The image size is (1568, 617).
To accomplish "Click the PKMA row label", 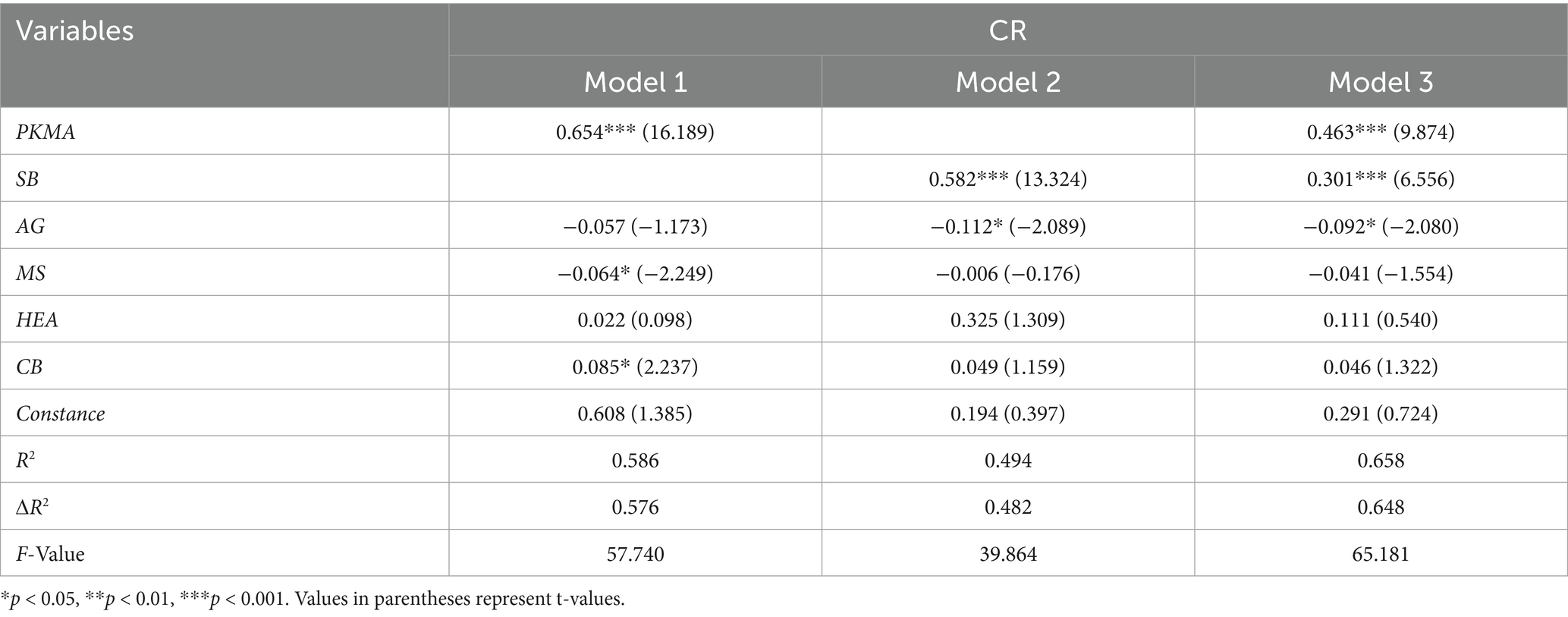I will (46, 132).
